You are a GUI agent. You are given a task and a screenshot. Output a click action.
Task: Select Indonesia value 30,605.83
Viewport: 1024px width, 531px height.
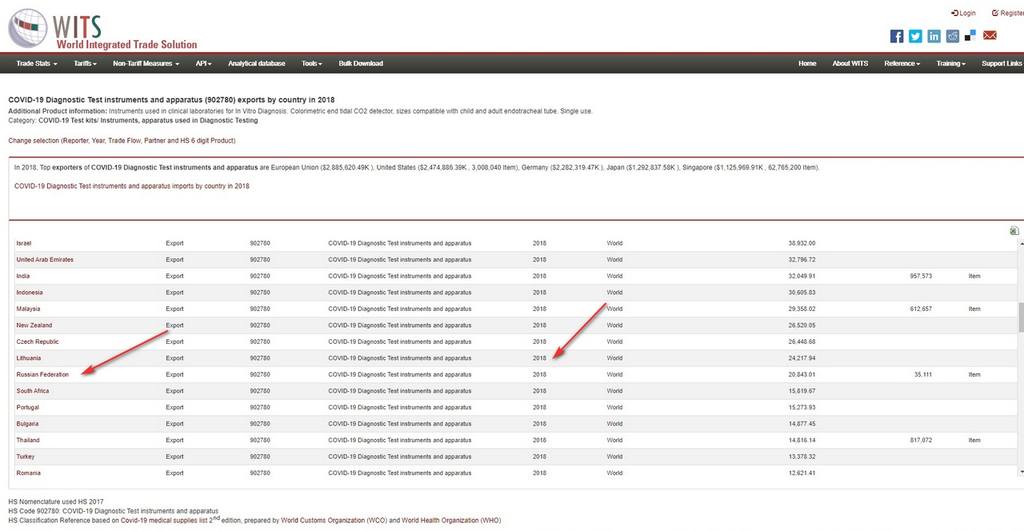pyautogui.click(x=801, y=293)
